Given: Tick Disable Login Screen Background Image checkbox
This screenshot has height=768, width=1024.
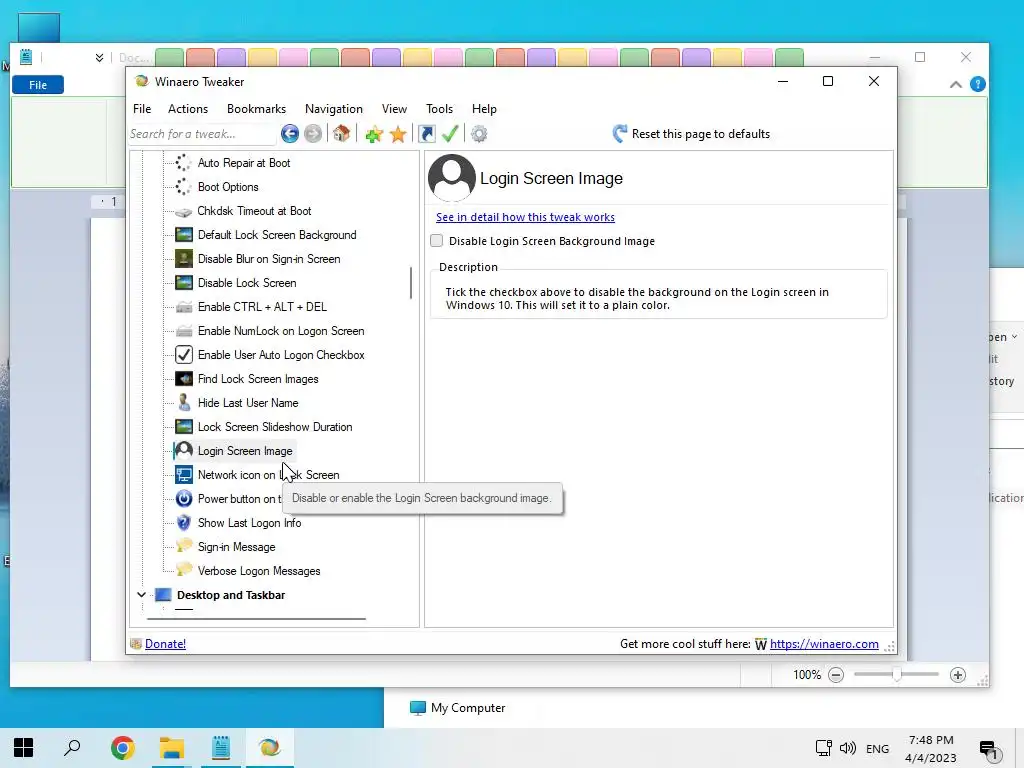Looking at the screenshot, I should [x=436, y=241].
